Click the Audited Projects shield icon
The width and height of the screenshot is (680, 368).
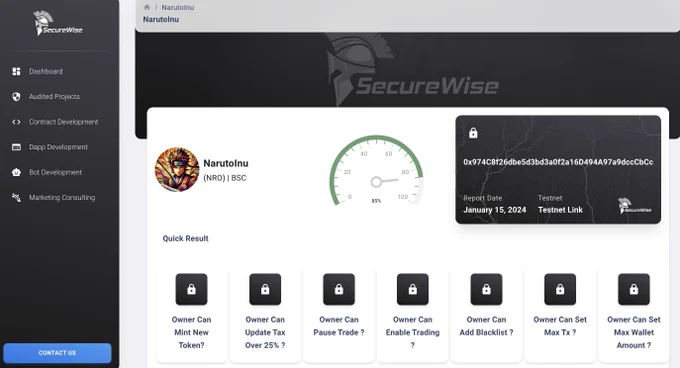pyautogui.click(x=16, y=97)
